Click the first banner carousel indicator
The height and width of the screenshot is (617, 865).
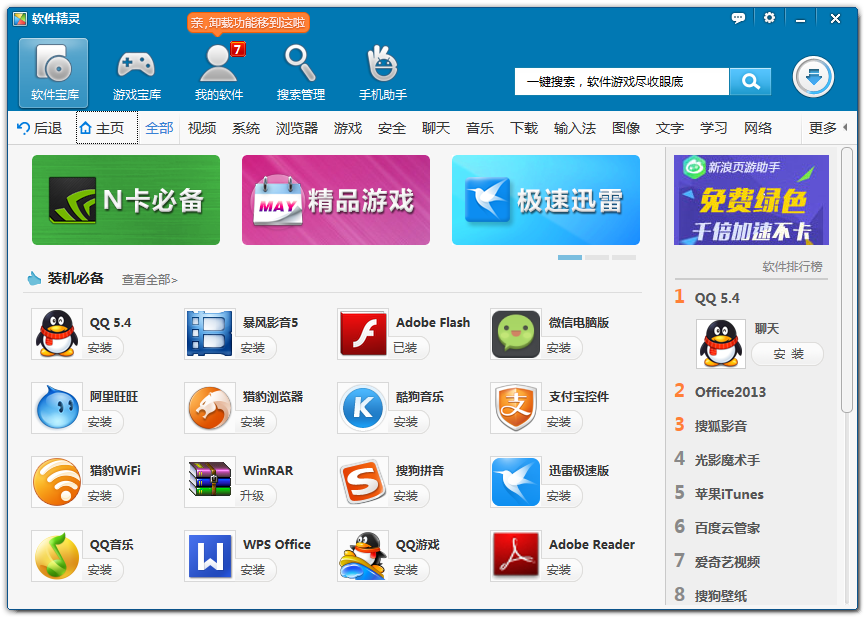tap(570, 258)
